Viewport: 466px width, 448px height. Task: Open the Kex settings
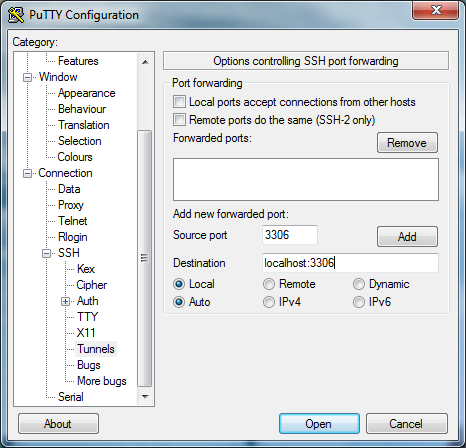tap(86, 269)
